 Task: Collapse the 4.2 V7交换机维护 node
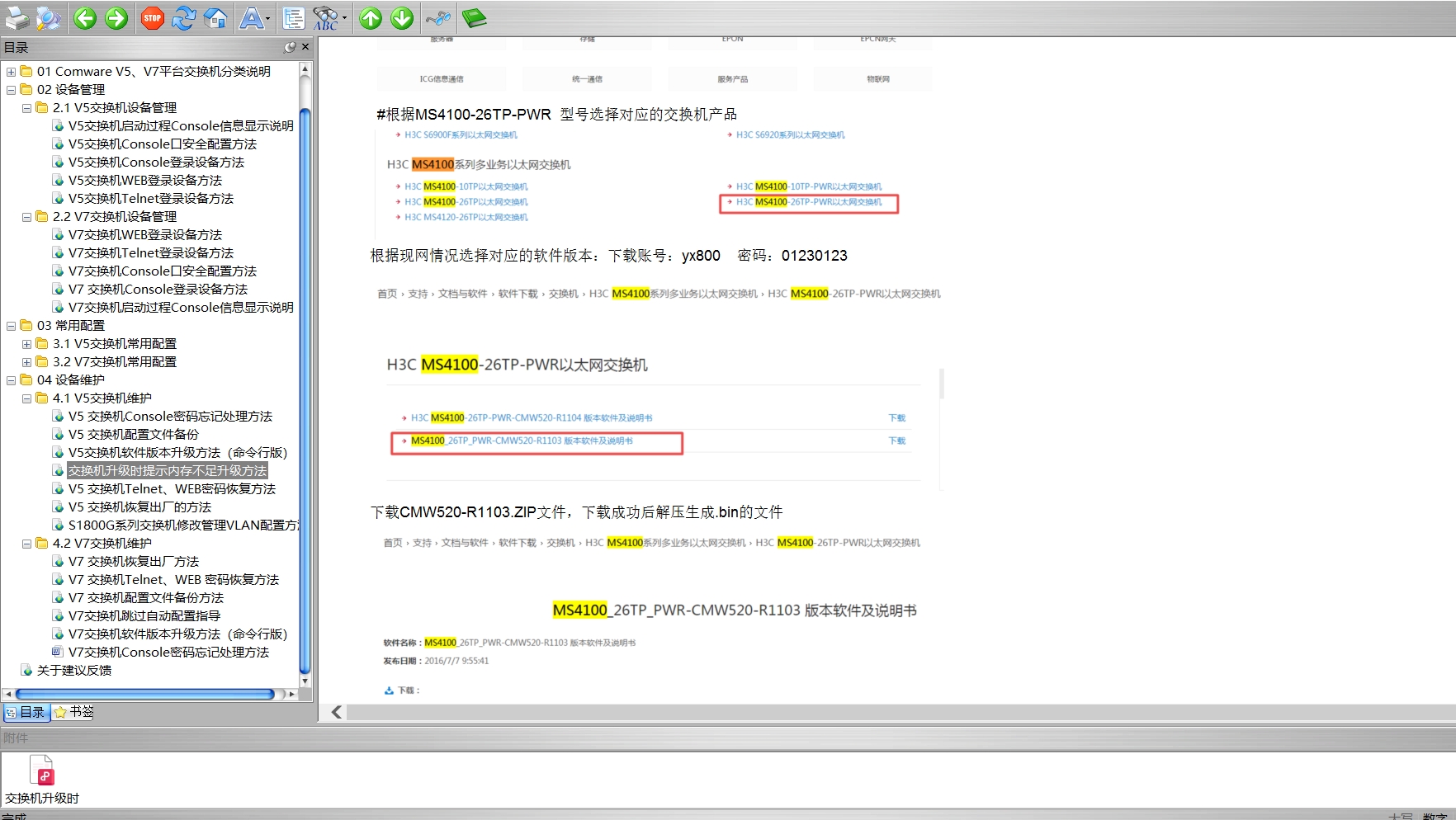(26, 544)
